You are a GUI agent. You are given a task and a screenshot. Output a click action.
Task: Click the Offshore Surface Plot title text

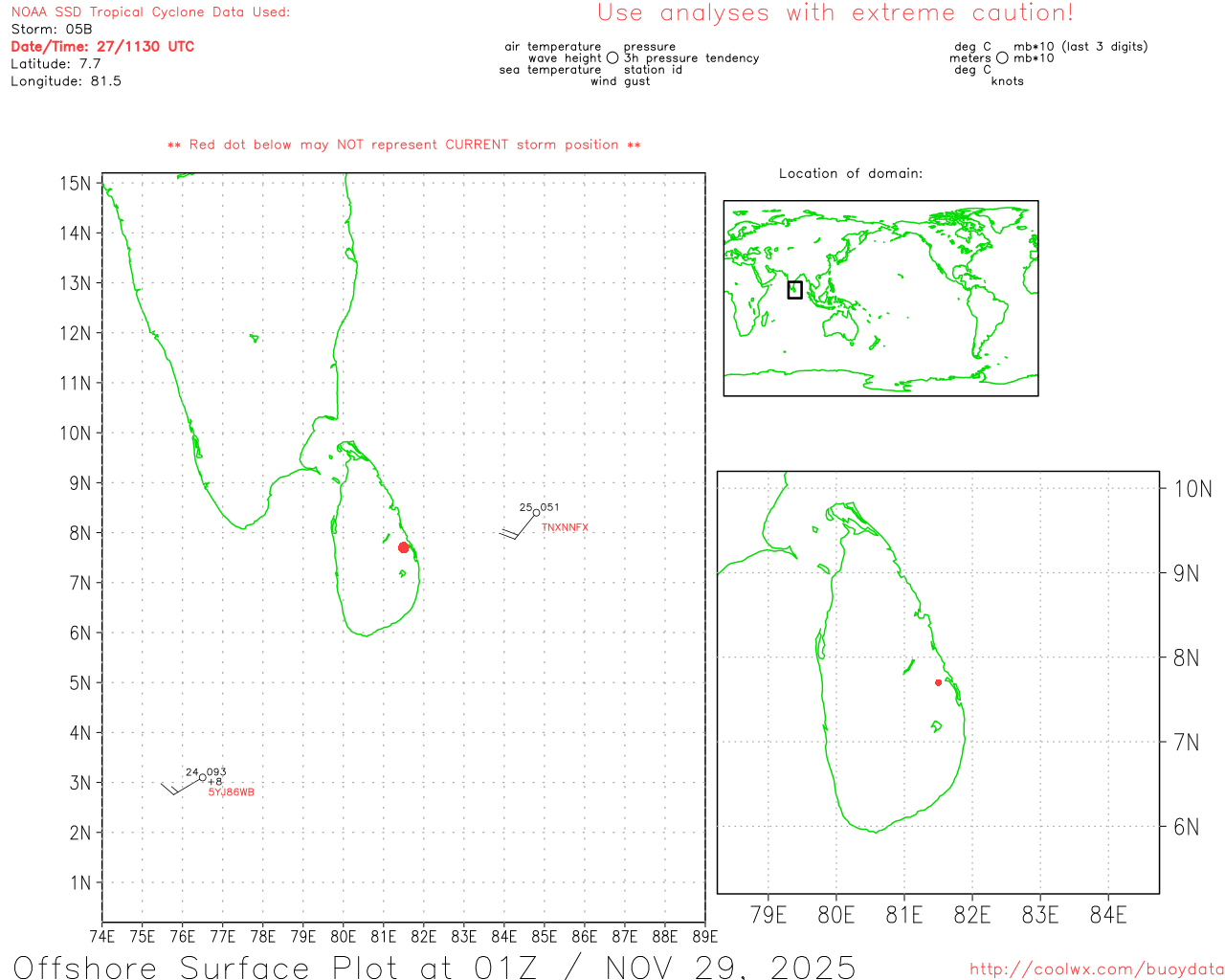434,967
